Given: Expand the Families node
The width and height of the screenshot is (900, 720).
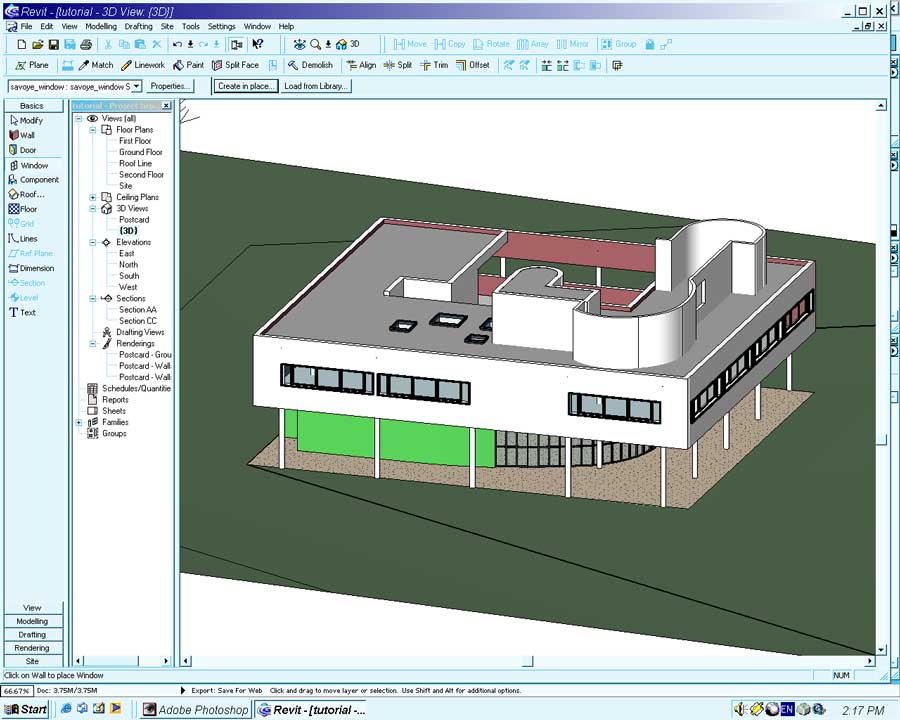Looking at the screenshot, I should (79, 422).
